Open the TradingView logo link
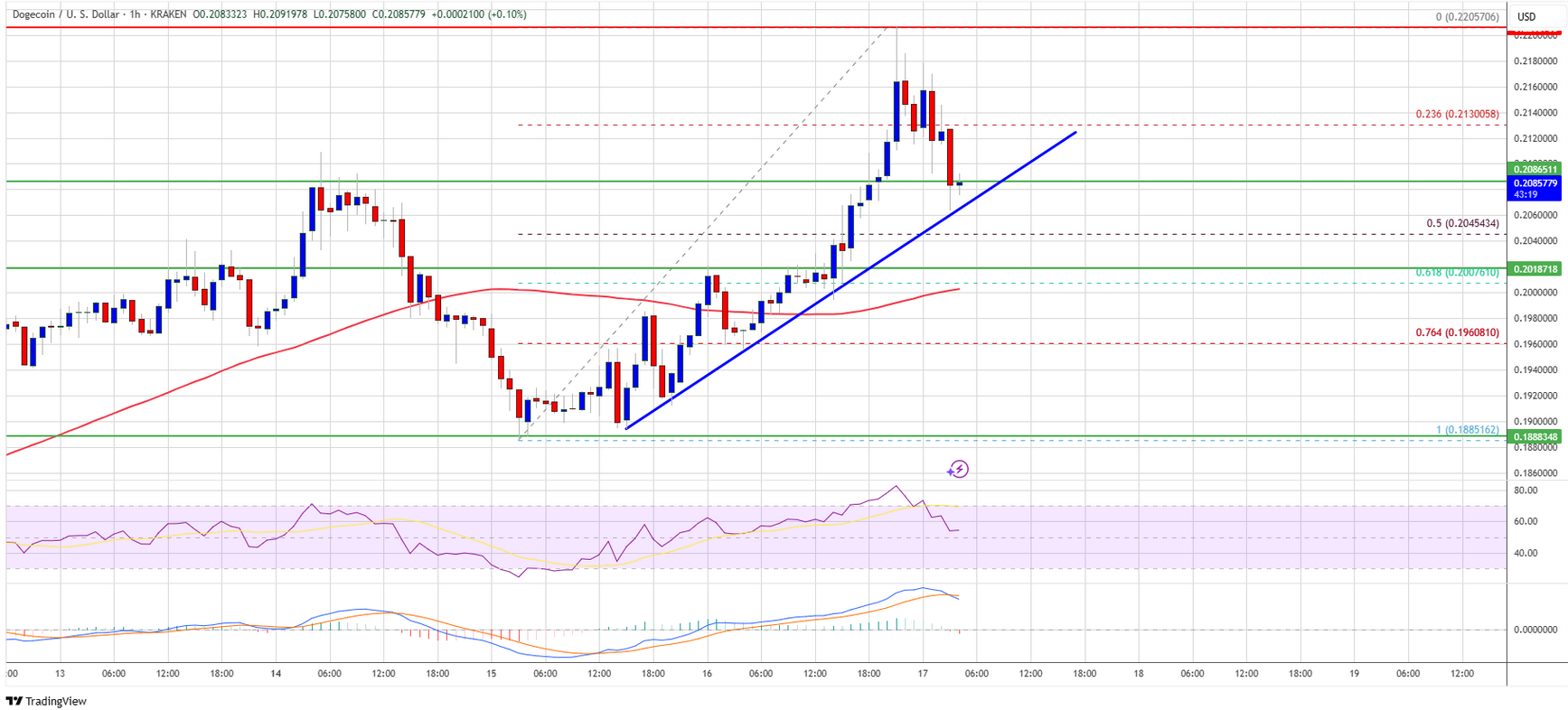 46,701
